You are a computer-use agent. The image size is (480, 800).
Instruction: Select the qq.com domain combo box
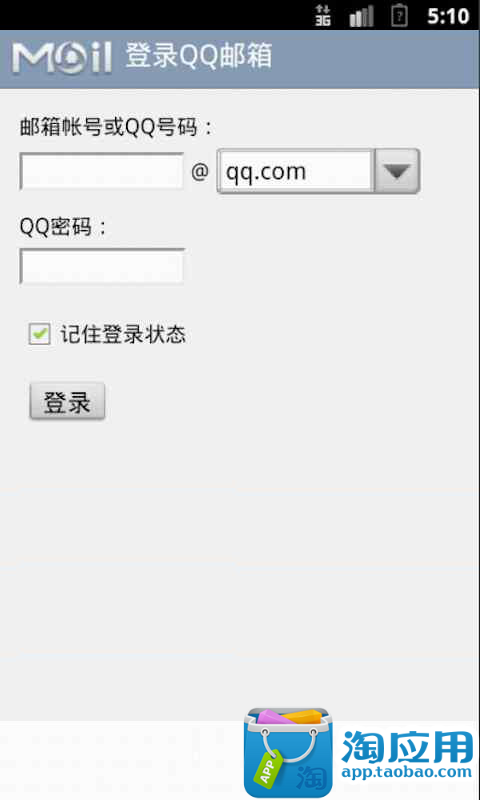pyautogui.click(x=318, y=171)
